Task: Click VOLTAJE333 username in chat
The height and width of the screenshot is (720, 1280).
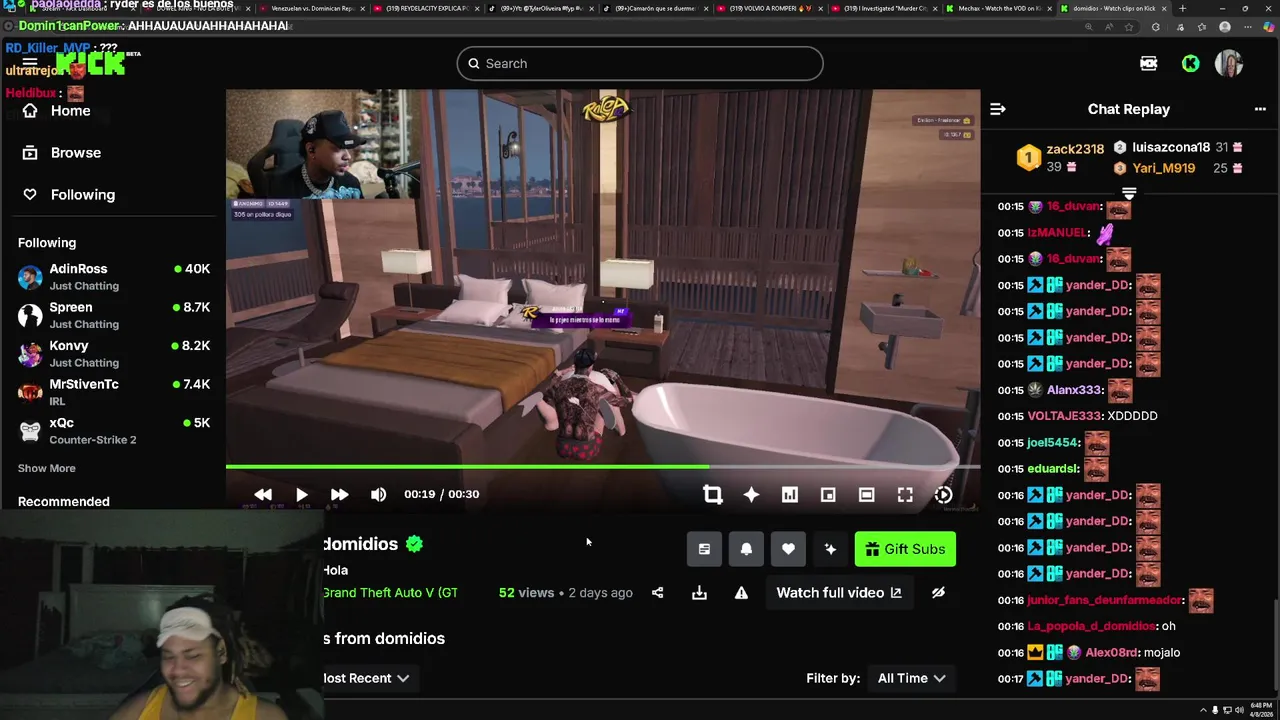Action: pos(1064,416)
